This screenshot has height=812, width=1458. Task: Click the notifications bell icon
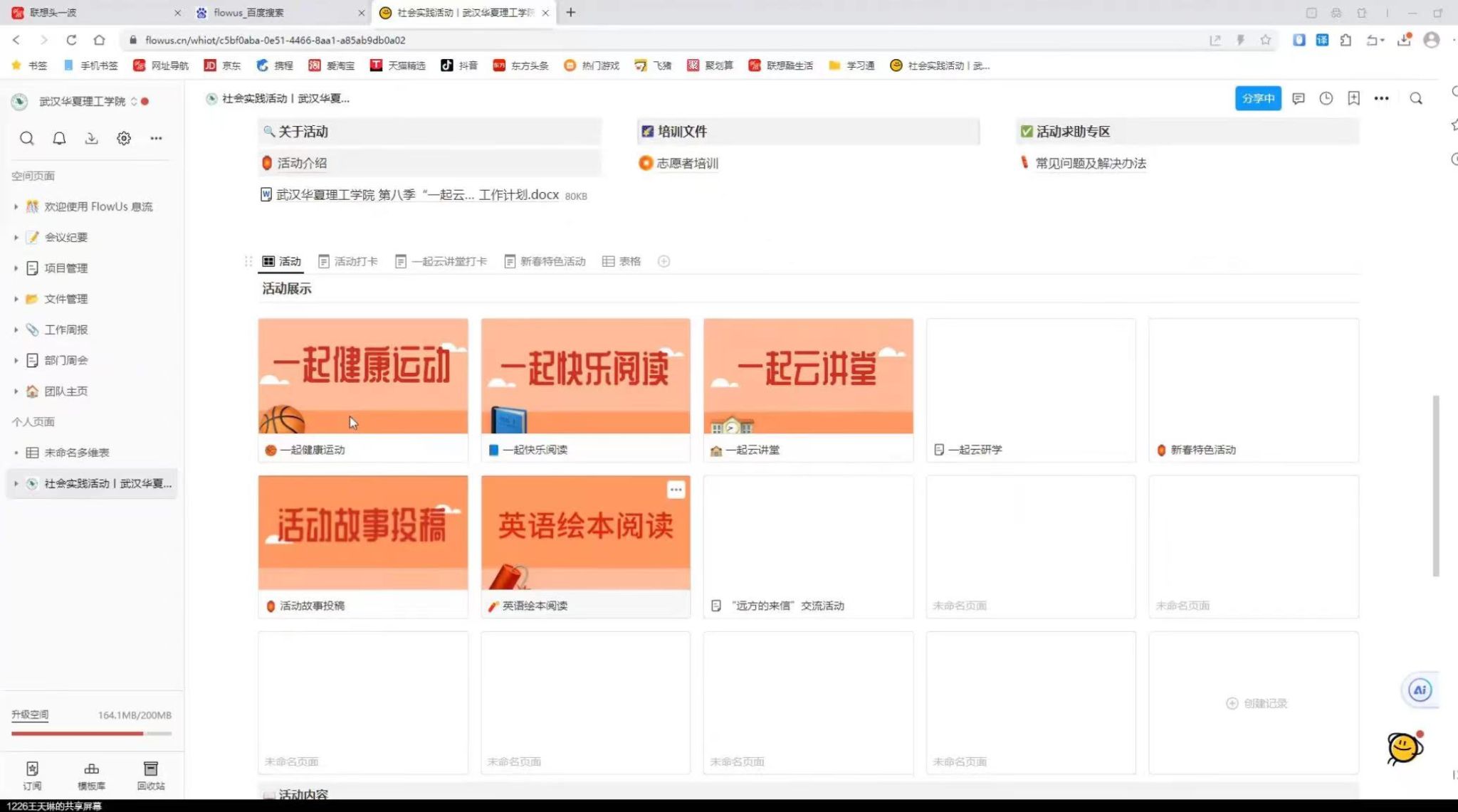[59, 138]
